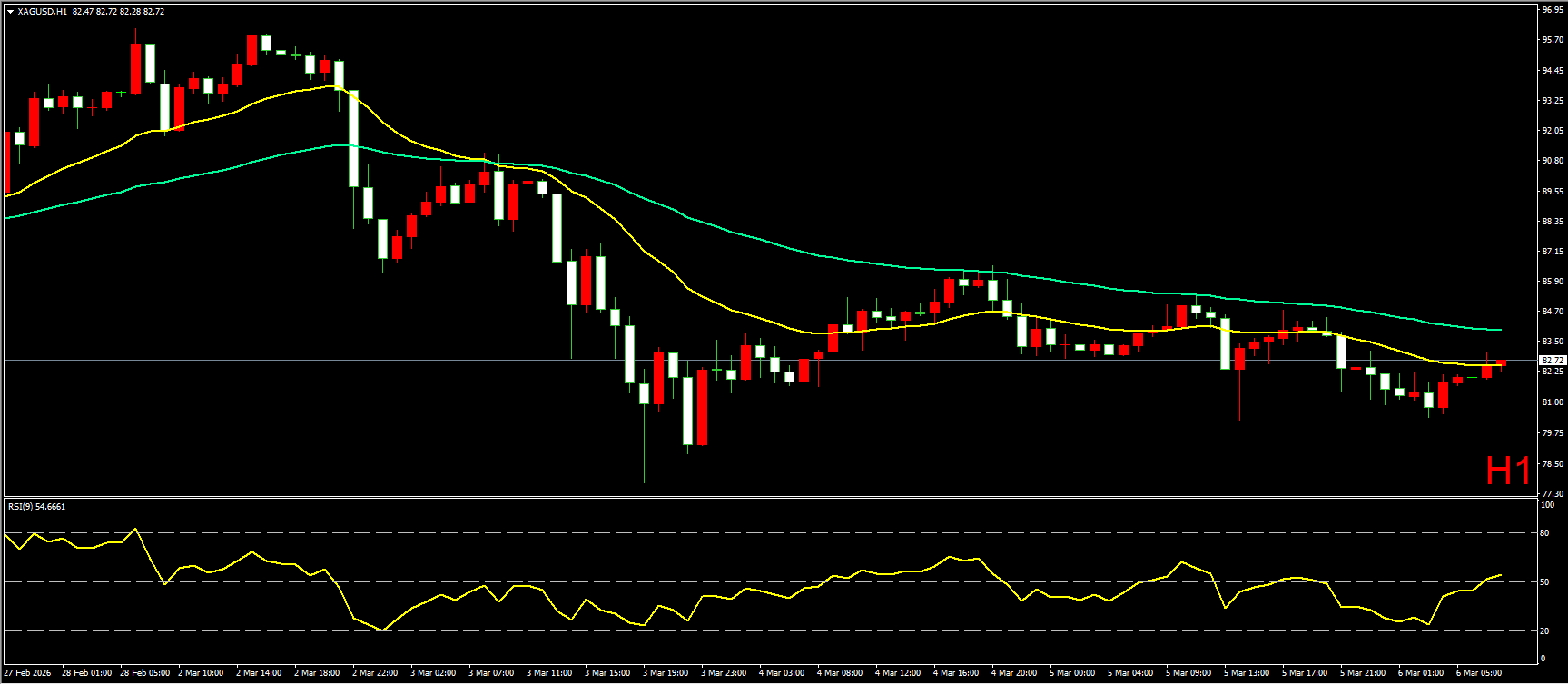Select the red H1 timeframe label
The image size is (1568, 685).
[1507, 471]
